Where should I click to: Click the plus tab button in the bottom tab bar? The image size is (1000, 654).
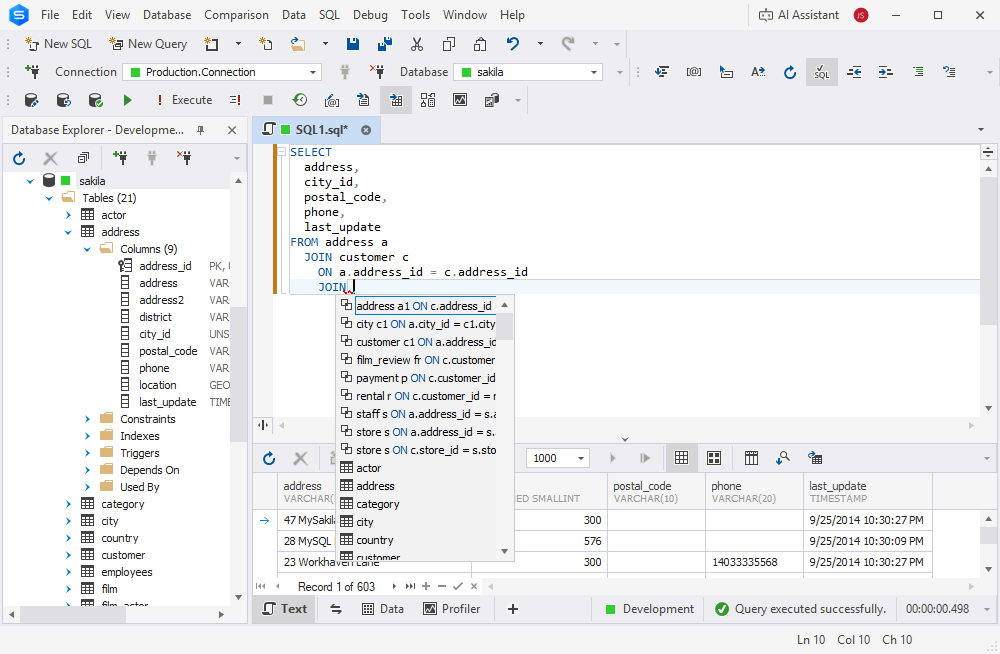coord(513,609)
